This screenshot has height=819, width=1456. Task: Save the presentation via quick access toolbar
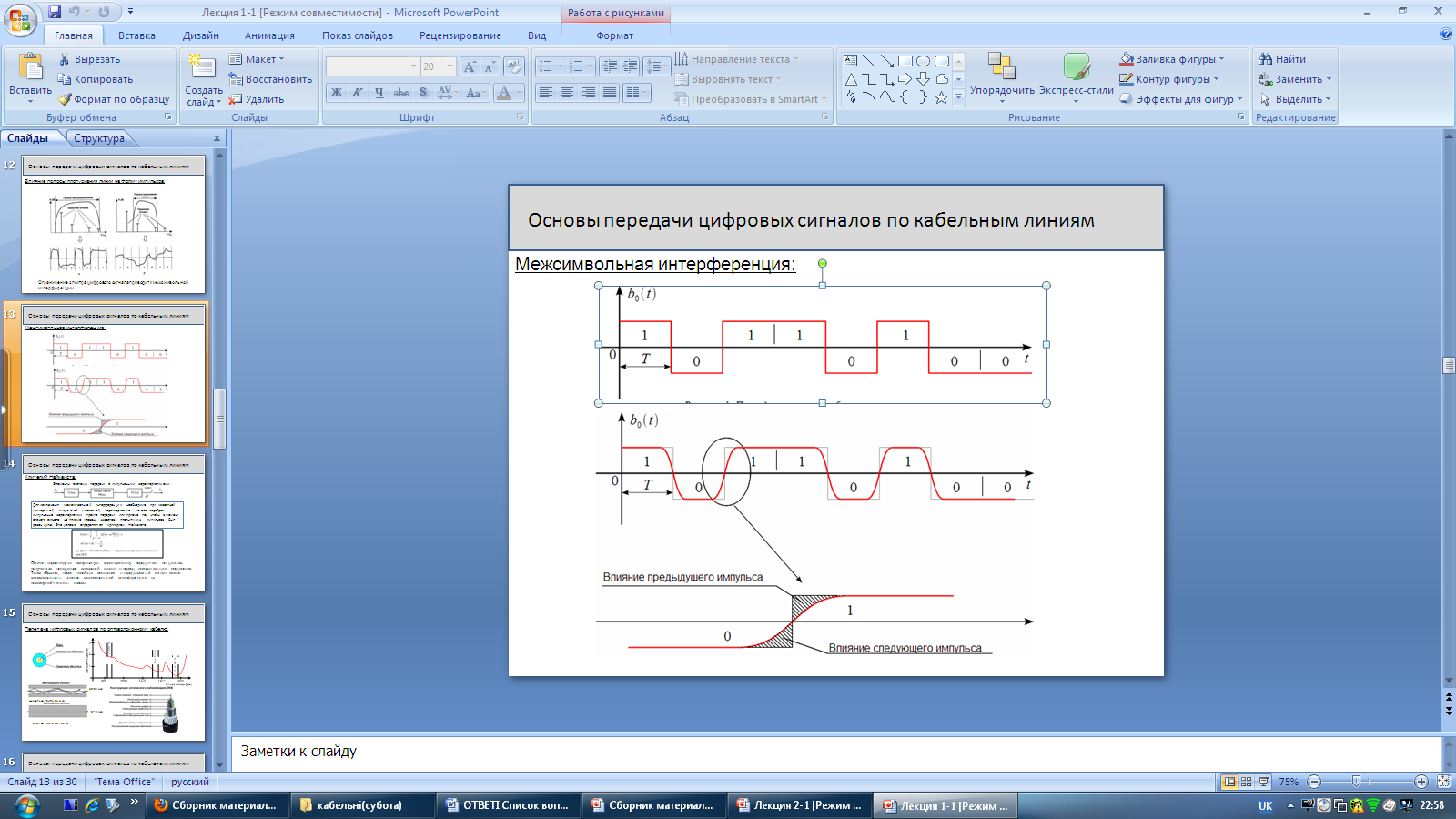click(x=55, y=12)
